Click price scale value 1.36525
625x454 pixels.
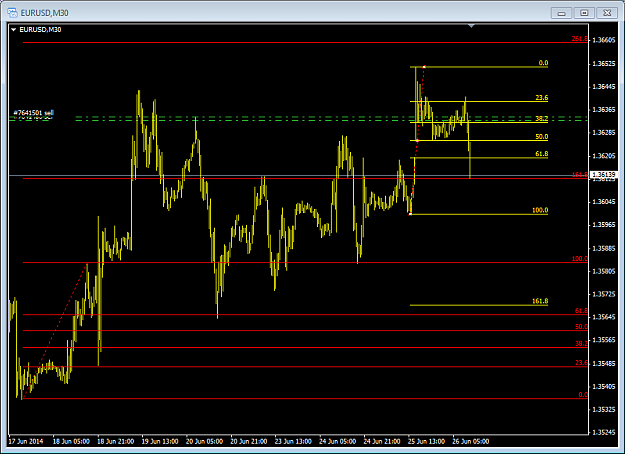[604, 64]
